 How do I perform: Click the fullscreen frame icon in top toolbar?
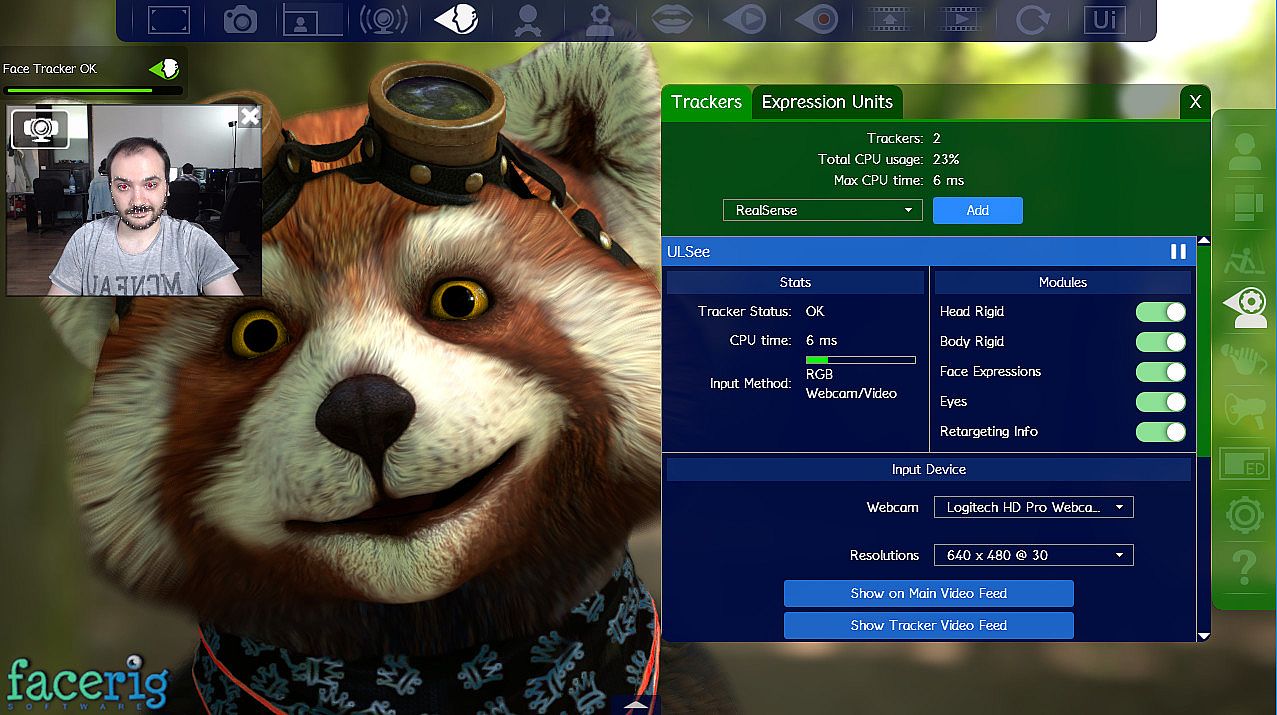point(168,19)
